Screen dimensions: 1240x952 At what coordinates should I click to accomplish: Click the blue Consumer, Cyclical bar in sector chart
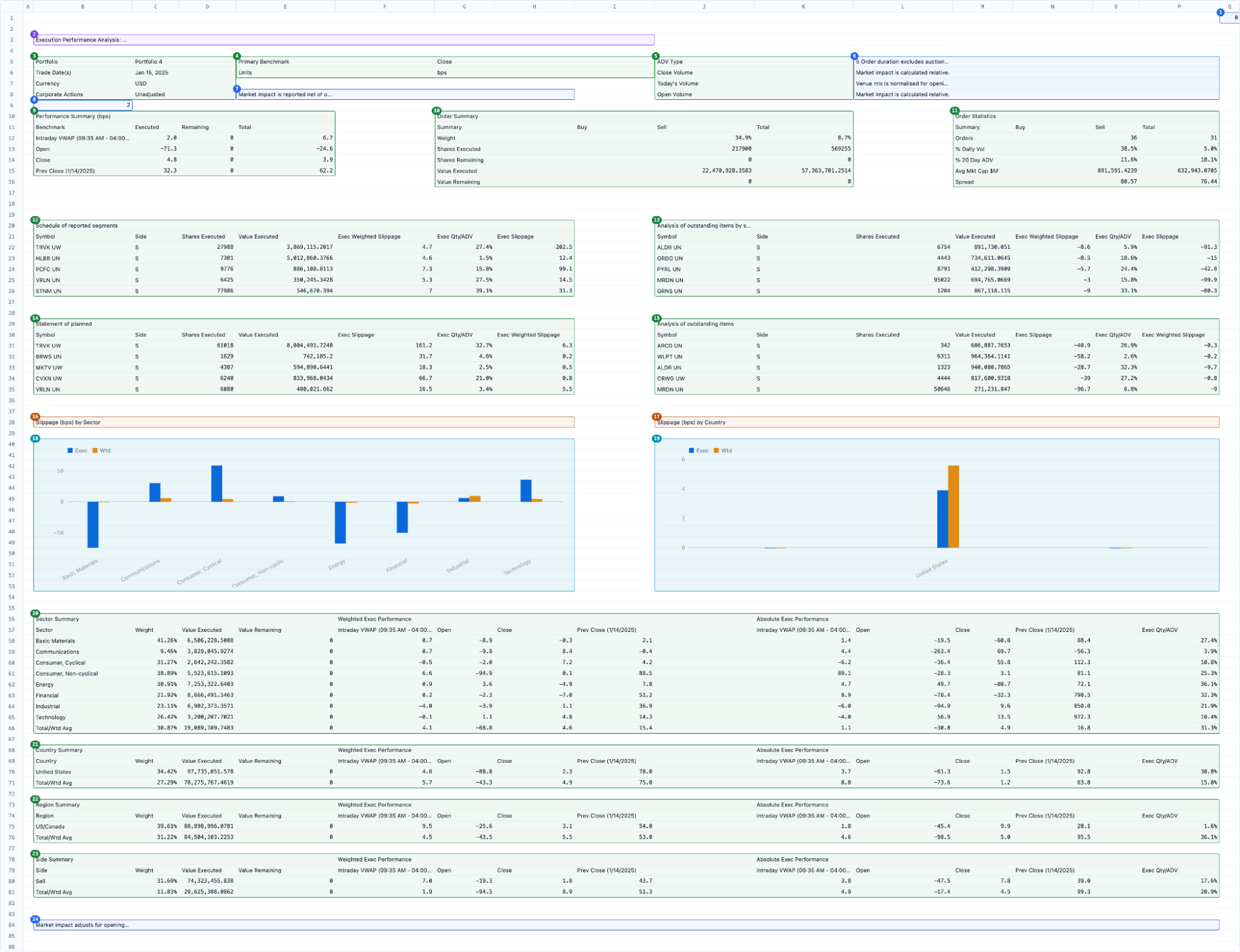(216, 484)
